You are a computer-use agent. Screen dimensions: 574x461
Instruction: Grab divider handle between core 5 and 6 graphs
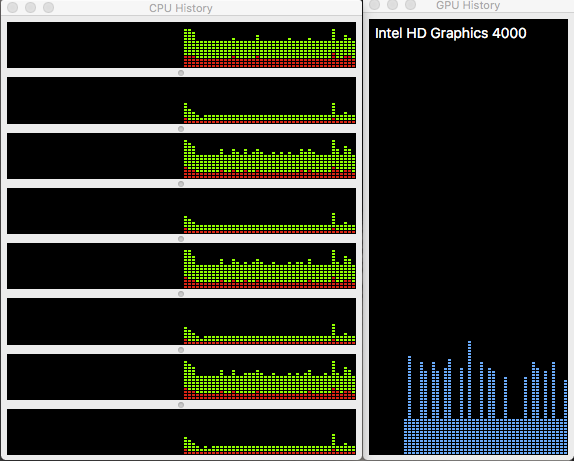(181, 294)
